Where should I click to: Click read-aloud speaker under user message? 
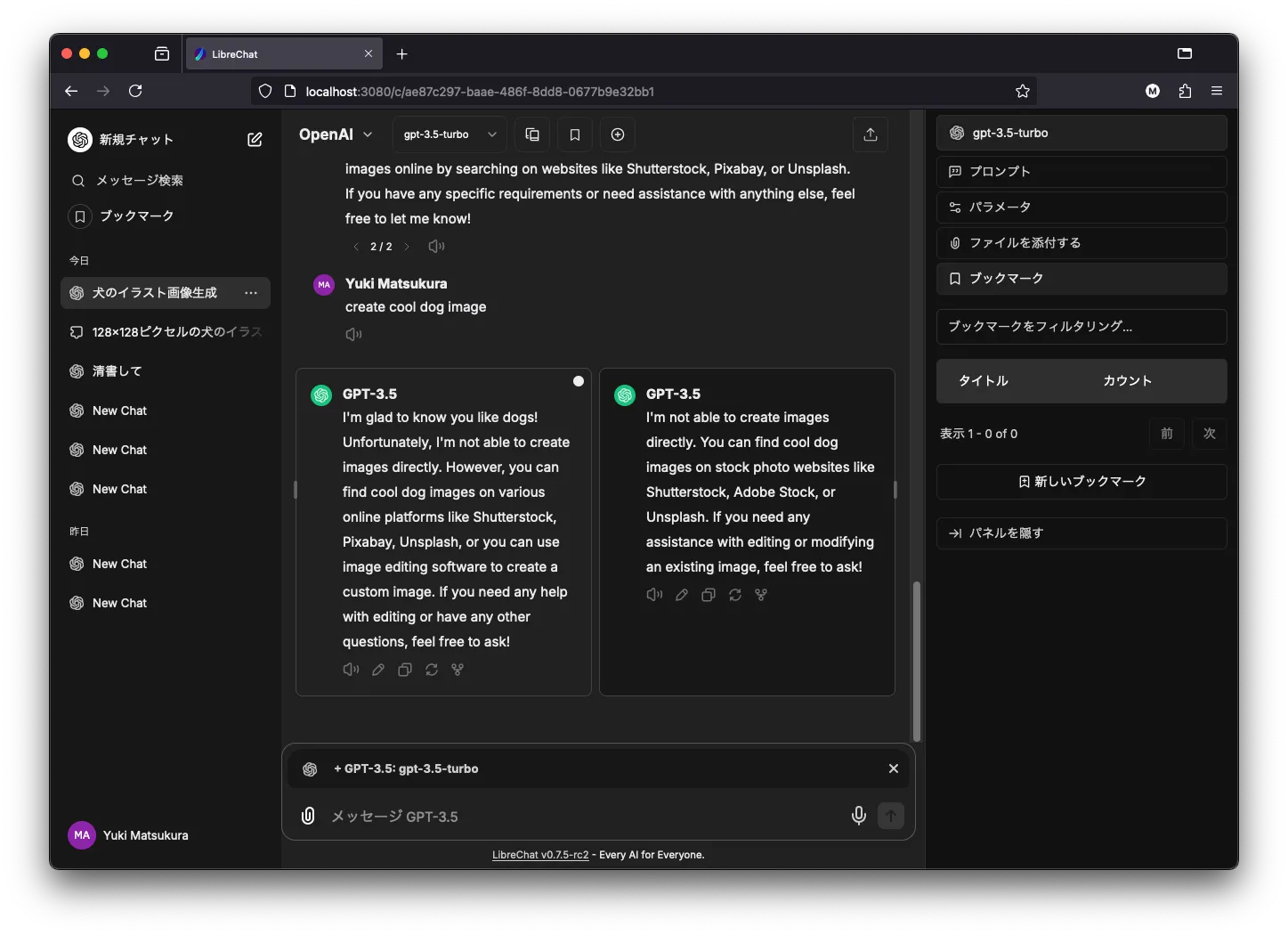pyautogui.click(x=353, y=334)
